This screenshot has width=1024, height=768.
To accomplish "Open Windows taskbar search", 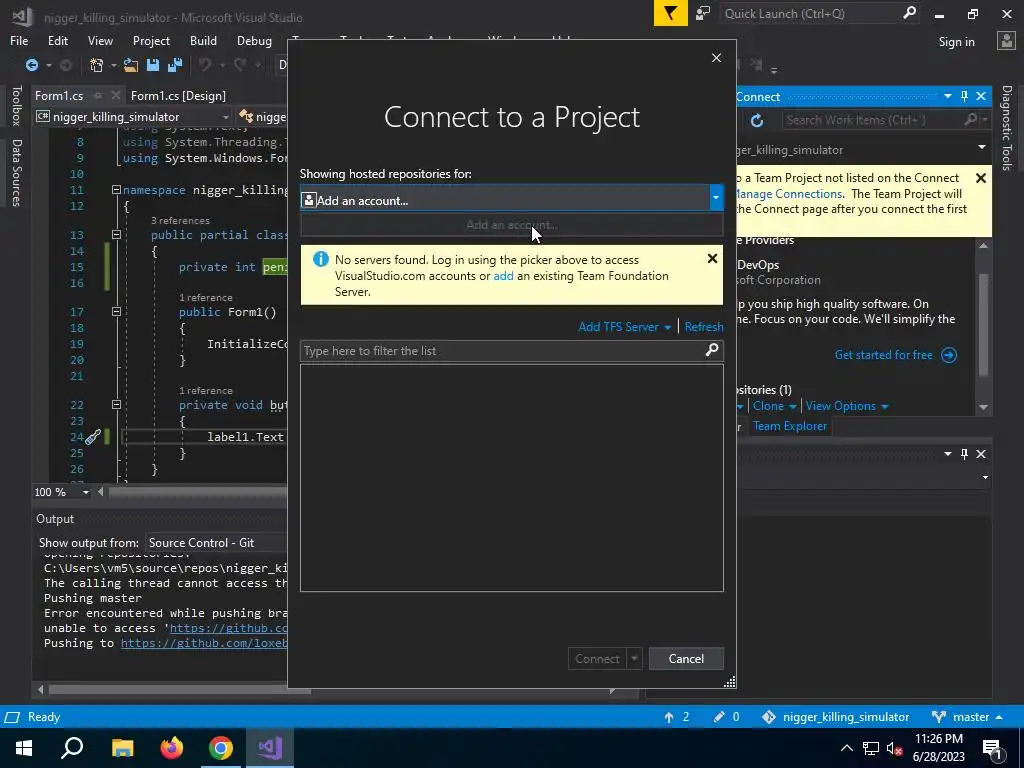I will coord(72,748).
